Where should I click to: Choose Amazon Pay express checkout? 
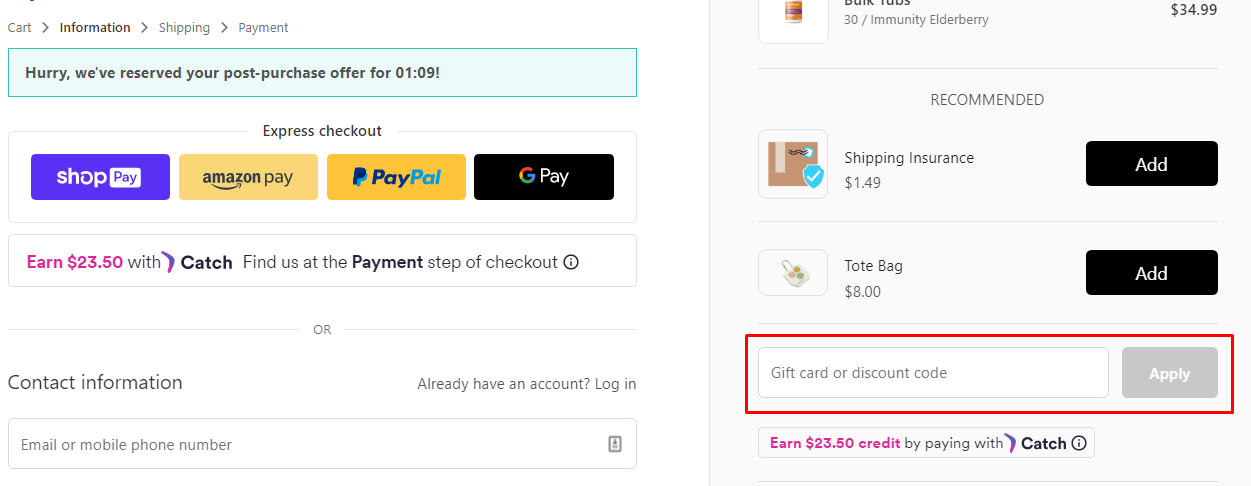[248, 177]
